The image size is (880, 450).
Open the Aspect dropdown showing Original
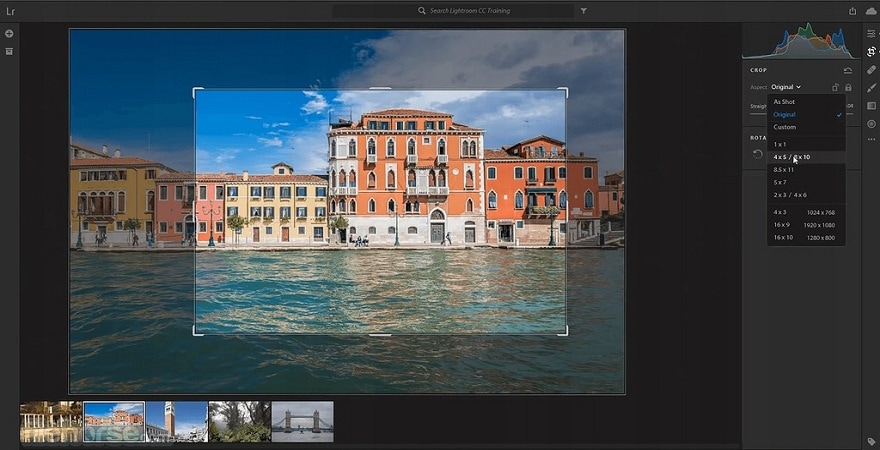786,87
